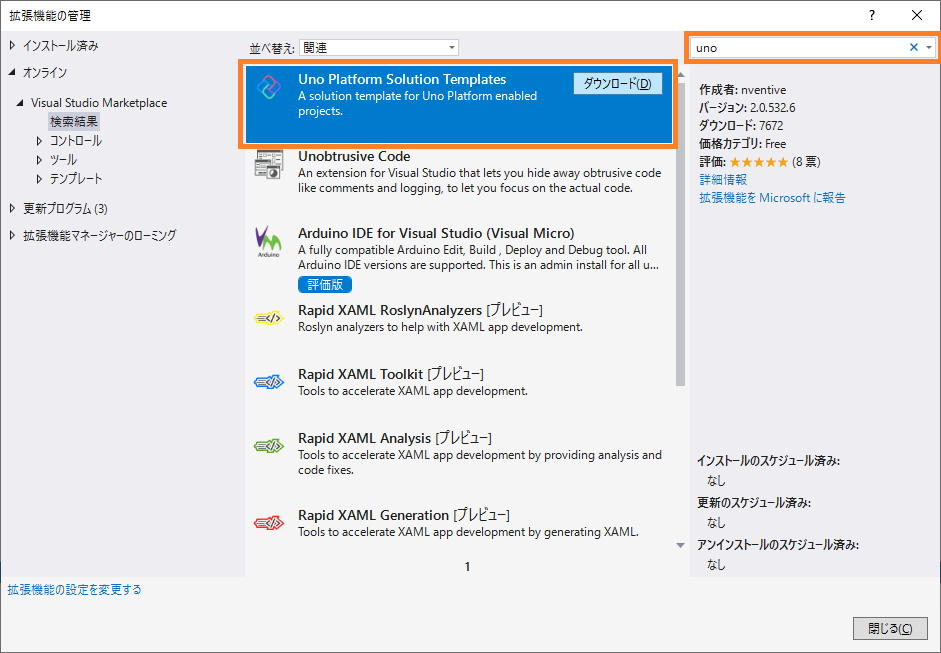Click the results list scrollbar down arrow
The height and width of the screenshot is (653, 941).
pos(681,545)
